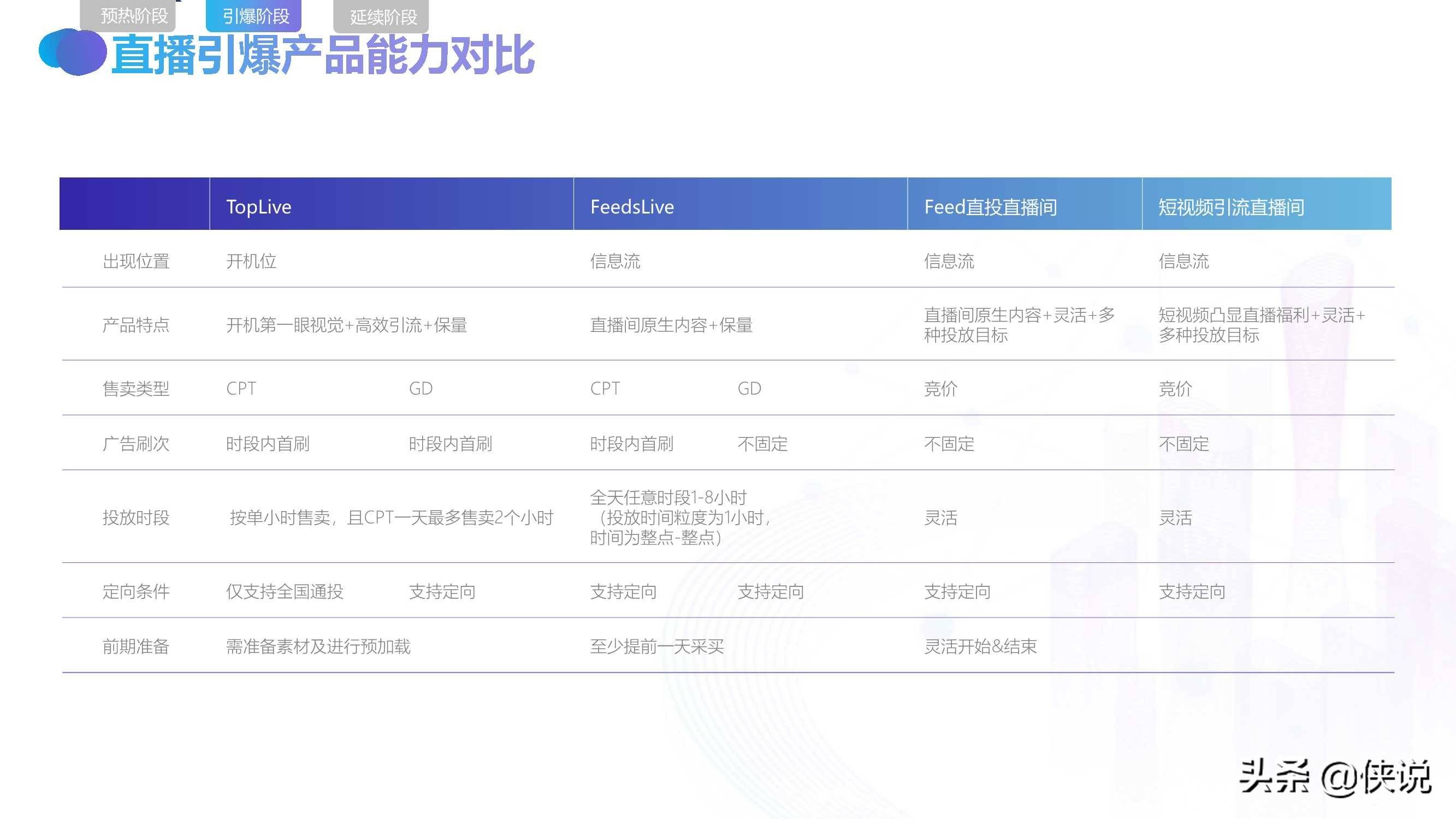Viewport: 1456px width, 819px height.
Task: Click the 需准备素材及进行预加载 cell
Action: 318,646
